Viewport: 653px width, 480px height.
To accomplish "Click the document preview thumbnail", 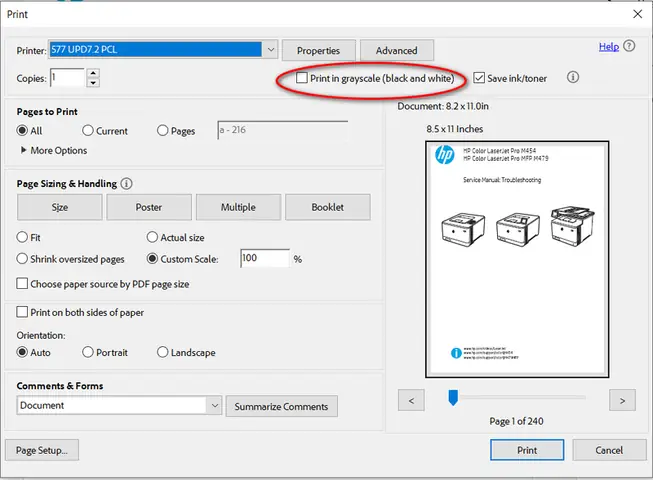I will [x=517, y=259].
